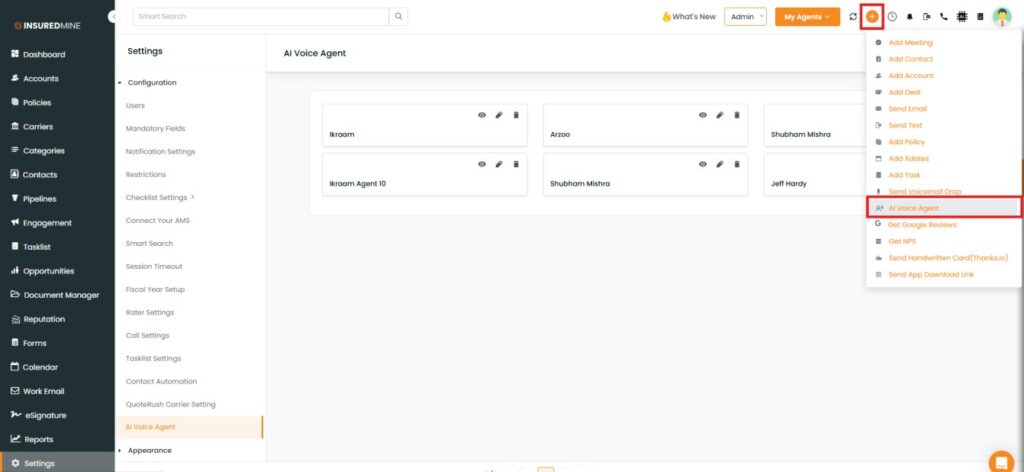Open the chat widget in bottom corner

1000,461
